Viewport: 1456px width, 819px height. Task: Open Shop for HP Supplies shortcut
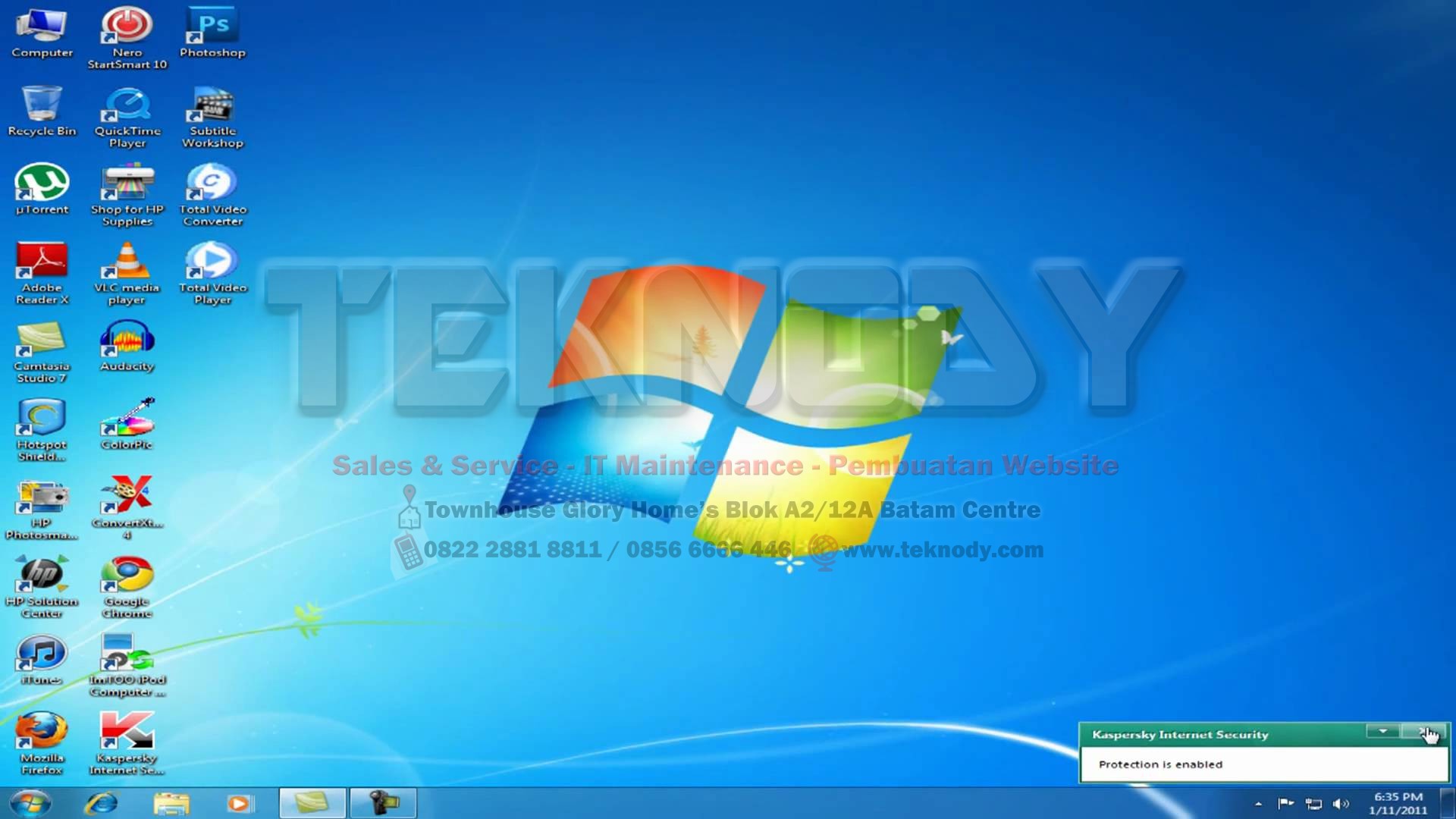click(x=127, y=196)
